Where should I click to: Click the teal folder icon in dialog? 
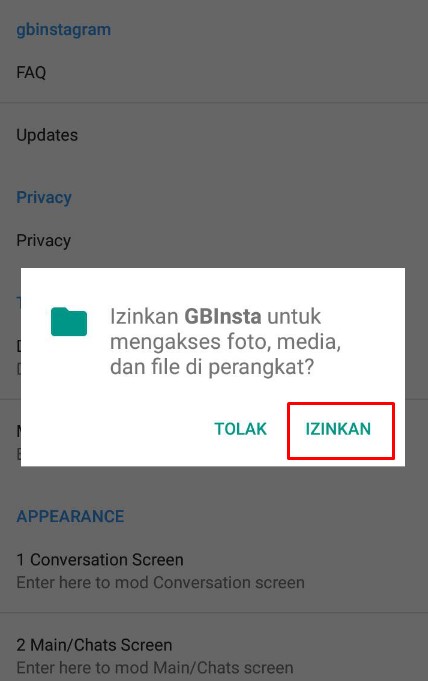point(69,322)
